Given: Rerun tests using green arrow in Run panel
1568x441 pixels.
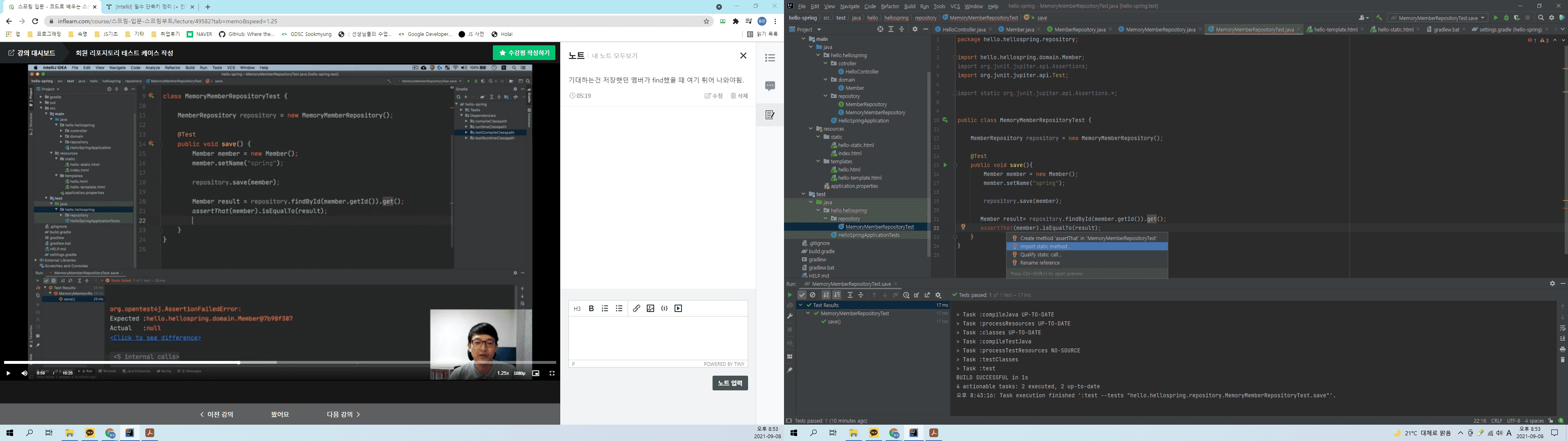Looking at the screenshot, I should pyautogui.click(x=790, y=295).
